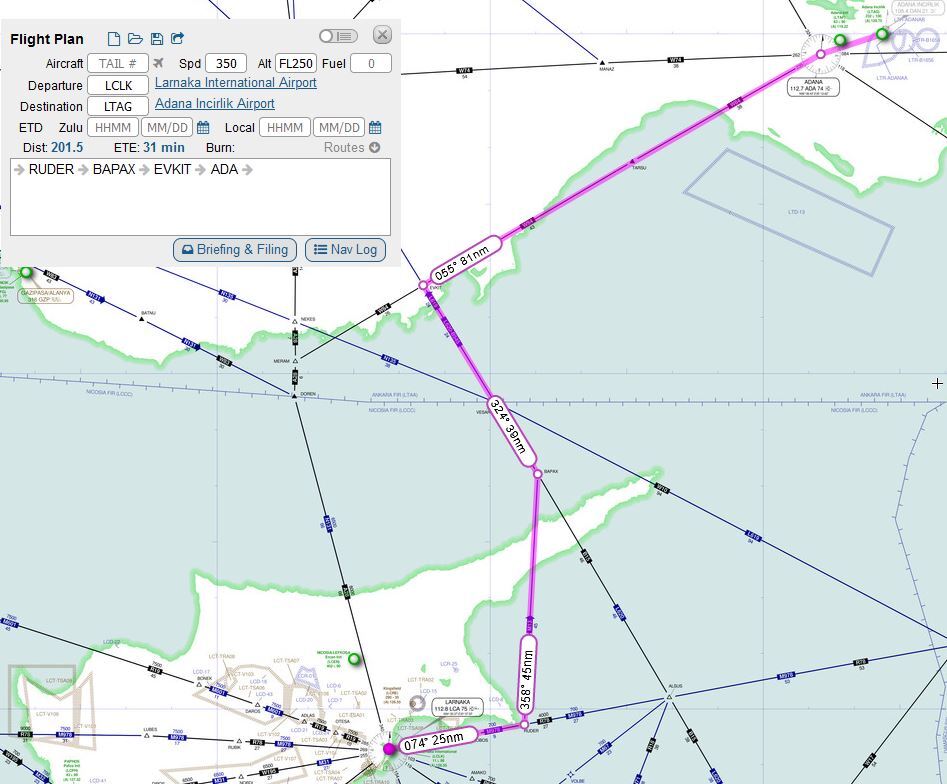Image resolution: width=947 pixels, height=784 pixels.
Task: Open the Local date calendar picker
Action: pos(375,127)
